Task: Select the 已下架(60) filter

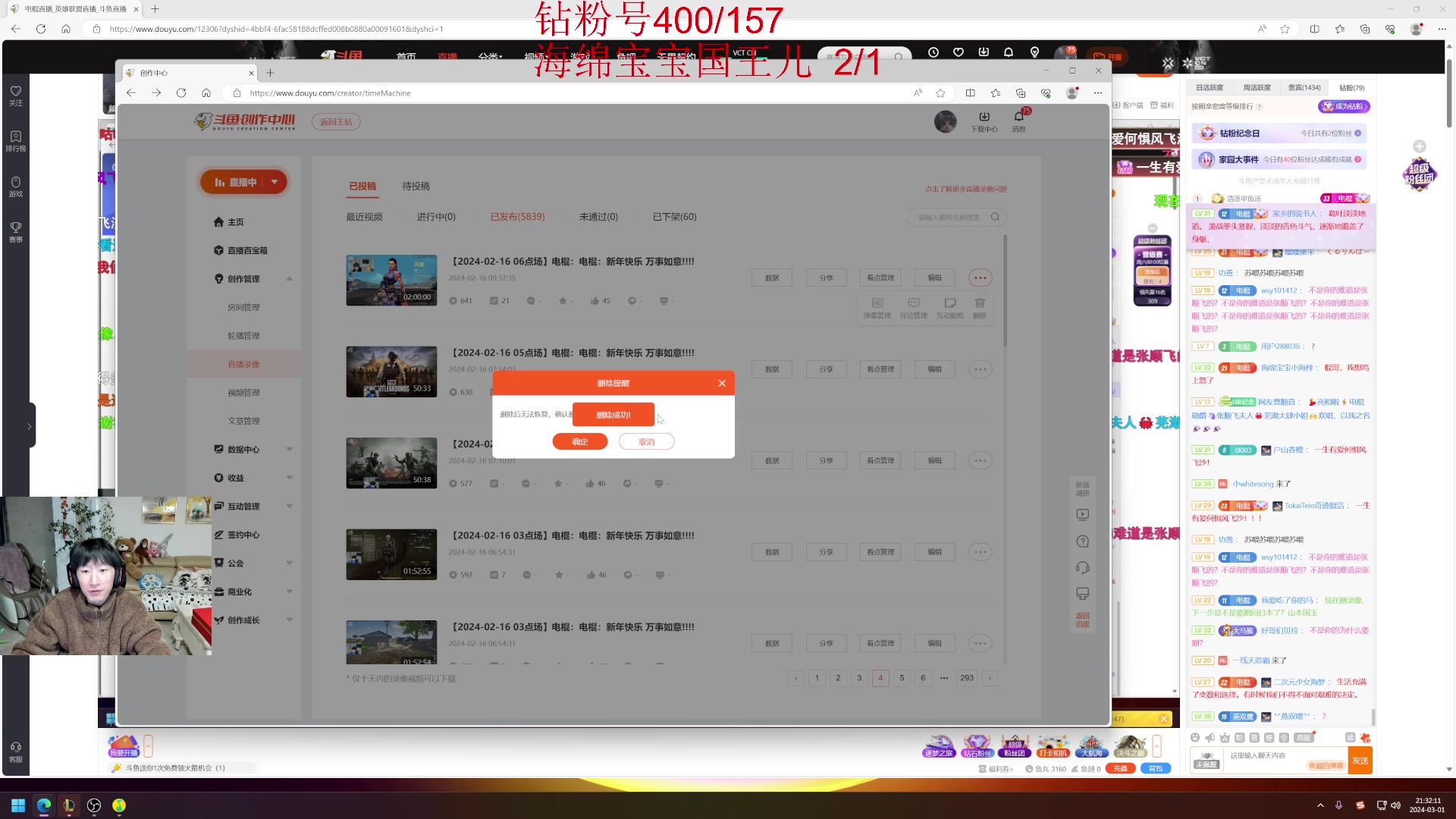Action: (x=674, y=217)
